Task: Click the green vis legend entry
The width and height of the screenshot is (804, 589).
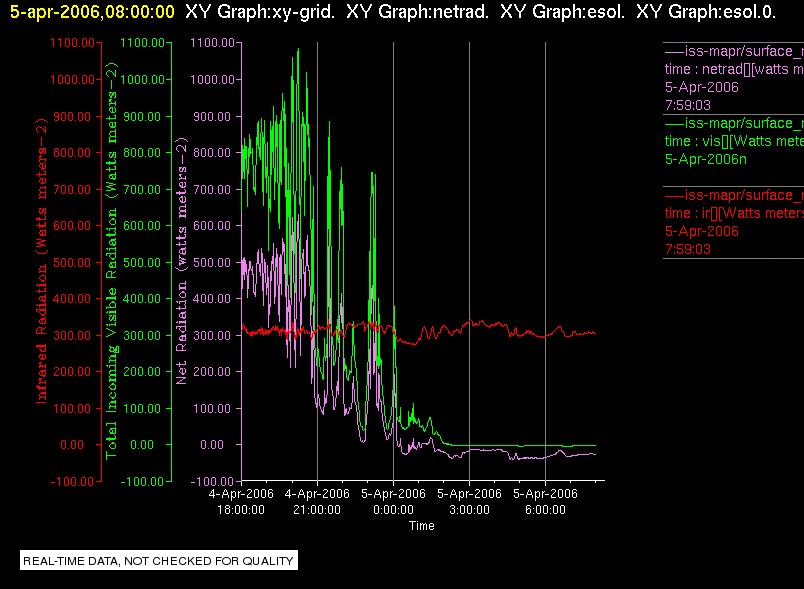Action: click(x=734, y=141)
